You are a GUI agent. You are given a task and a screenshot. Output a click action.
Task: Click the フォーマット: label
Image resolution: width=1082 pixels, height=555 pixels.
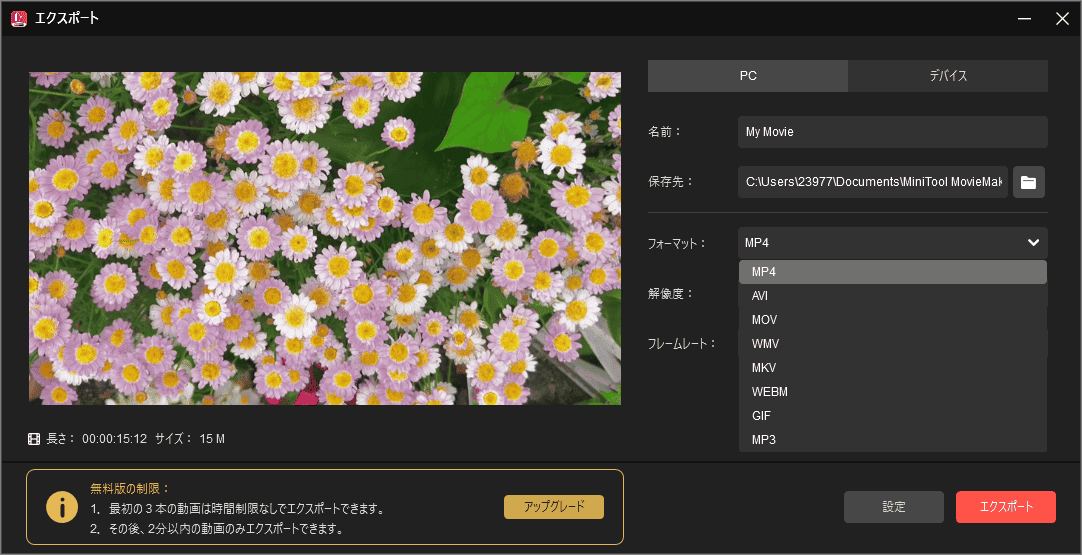677,243
